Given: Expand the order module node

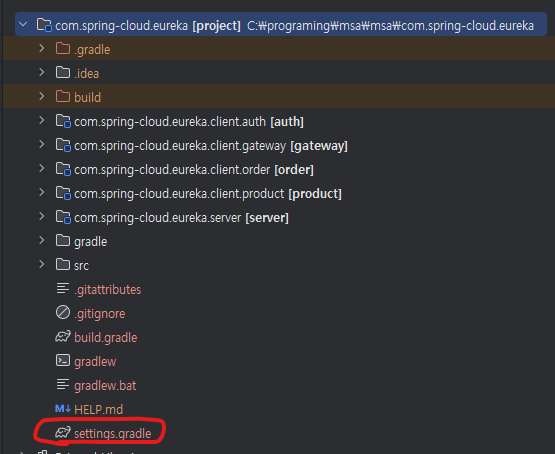Looking at the screenshot, I should pyautogui.click(x=42, y=168).
